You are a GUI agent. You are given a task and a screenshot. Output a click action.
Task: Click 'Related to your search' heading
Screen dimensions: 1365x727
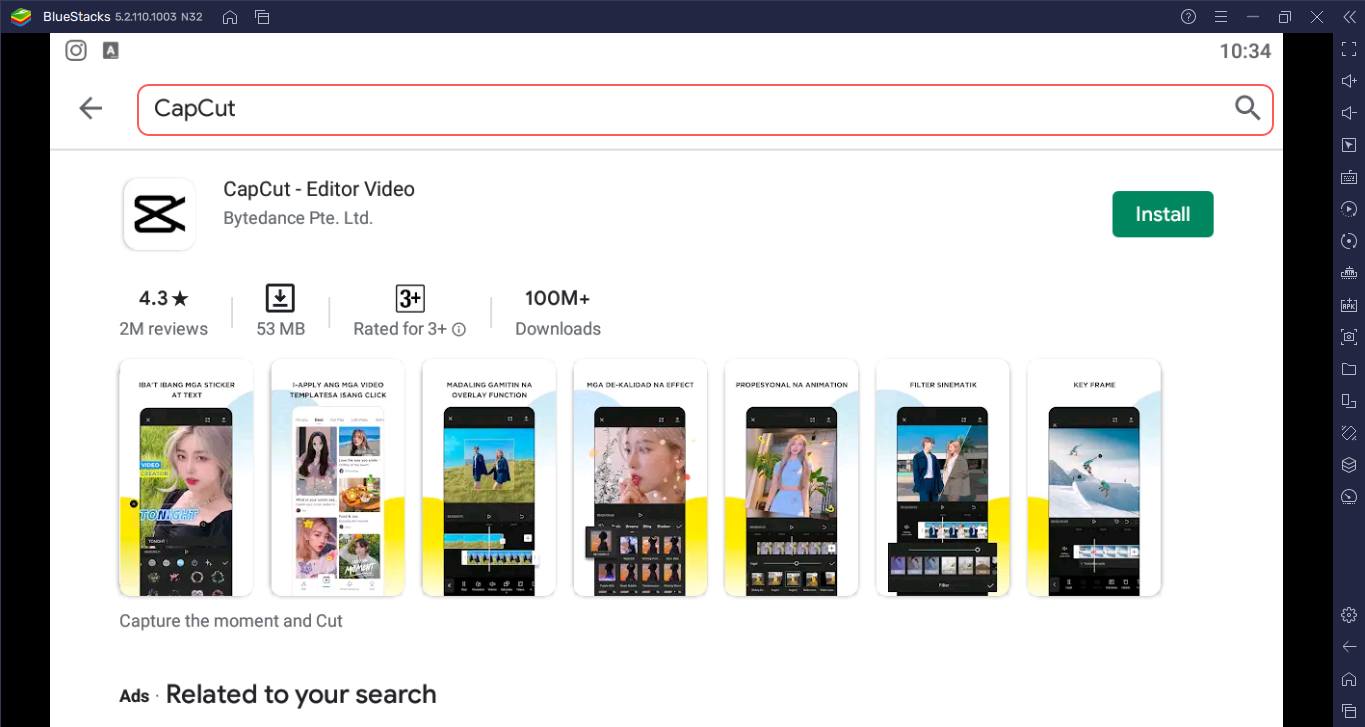(x=301, y=694)
